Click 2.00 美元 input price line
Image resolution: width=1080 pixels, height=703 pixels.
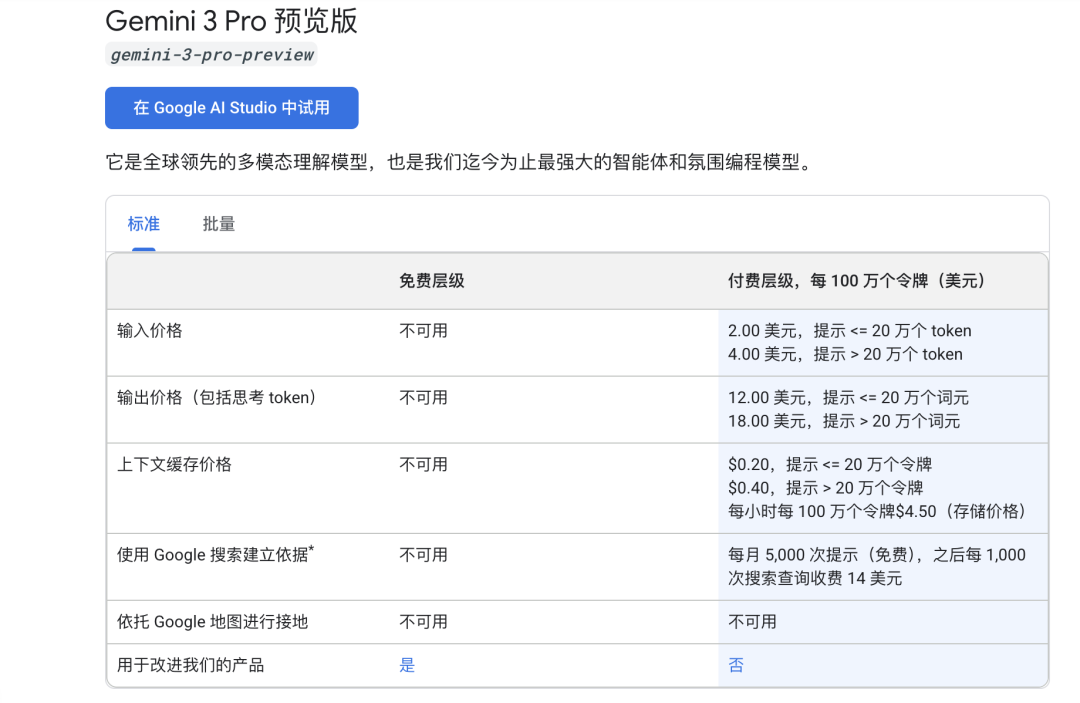point(849,330)
